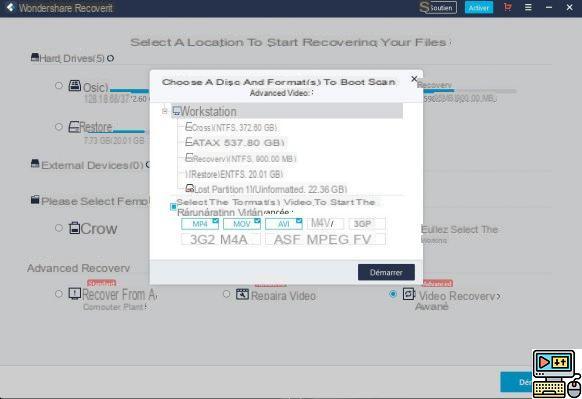Collapse the Workstation tree node
The height and width of the screenshot is (399, 582).
[x=164, y=111]
